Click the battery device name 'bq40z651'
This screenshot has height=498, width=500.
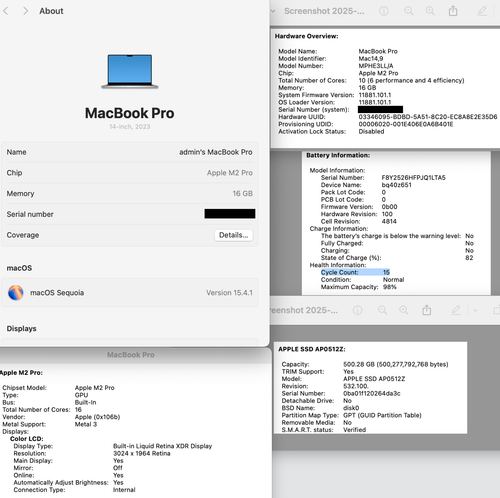click(397, 185)
